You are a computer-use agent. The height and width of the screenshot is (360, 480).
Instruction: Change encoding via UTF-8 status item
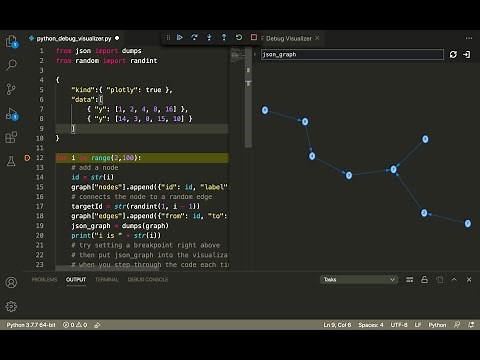[x=399, y=325]
